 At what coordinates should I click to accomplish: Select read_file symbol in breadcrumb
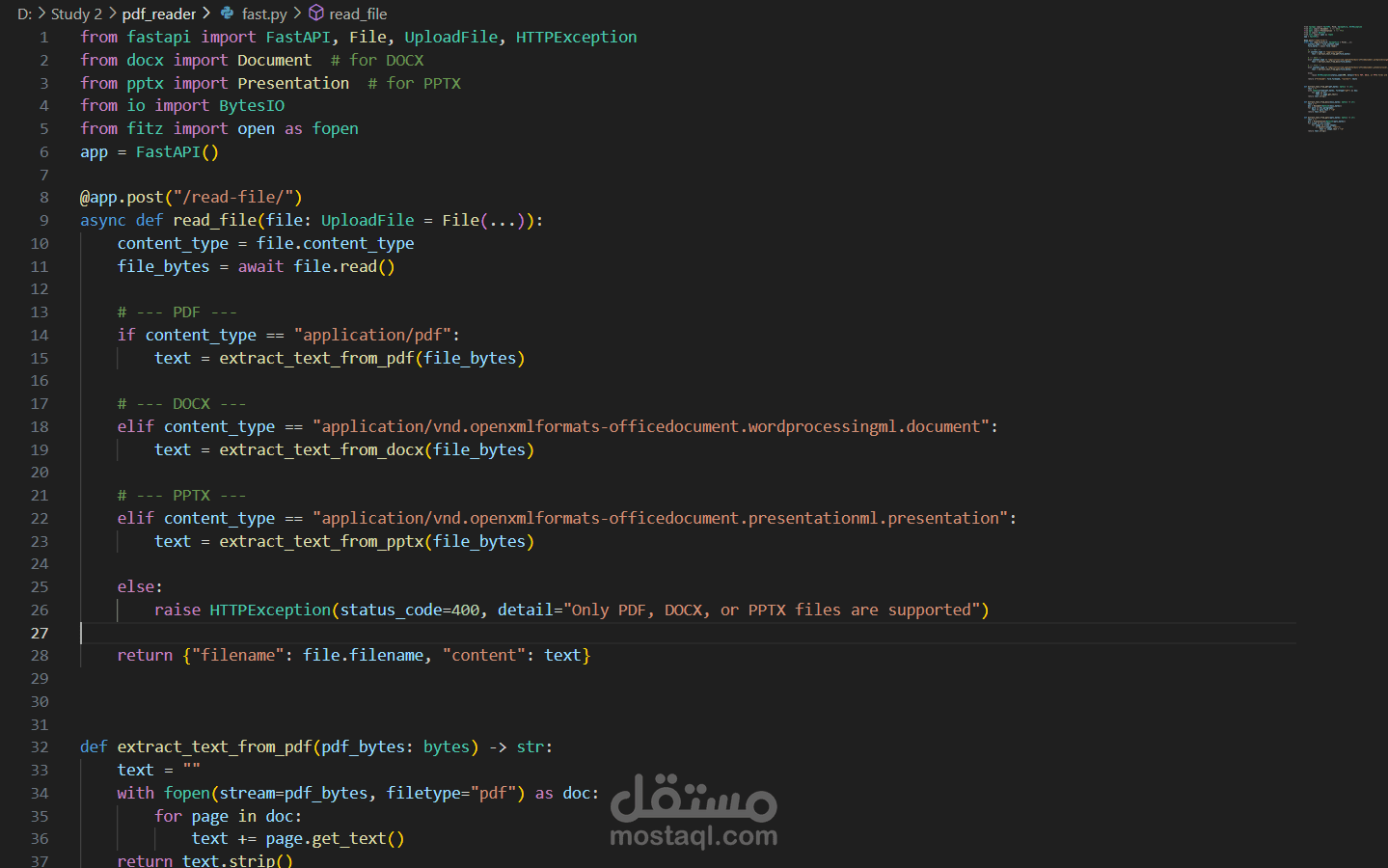click(358, 14)
